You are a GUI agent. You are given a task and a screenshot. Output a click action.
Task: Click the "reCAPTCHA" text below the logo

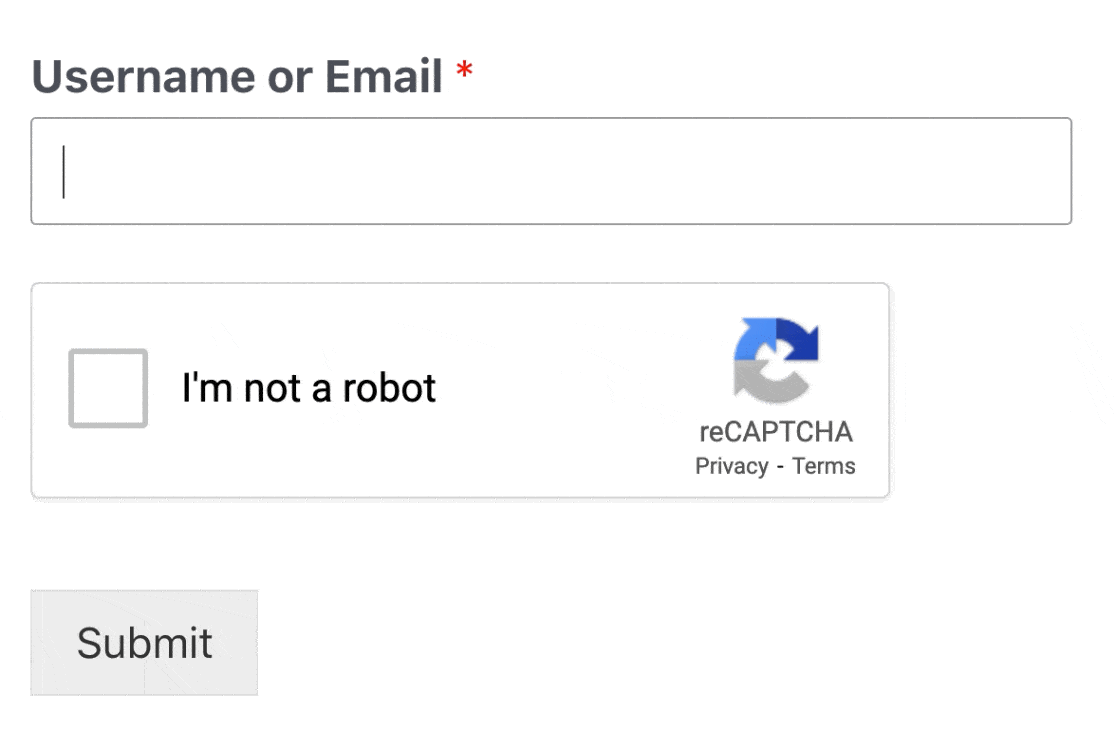pos(776,432)
